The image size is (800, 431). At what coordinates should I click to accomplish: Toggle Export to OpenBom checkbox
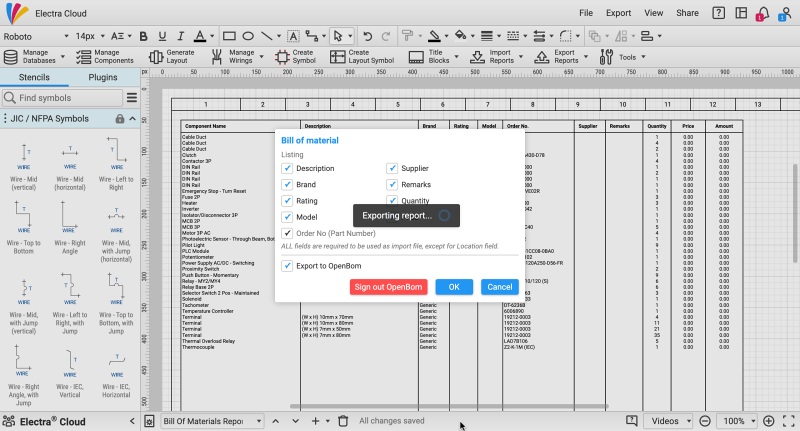coord(287,266)
